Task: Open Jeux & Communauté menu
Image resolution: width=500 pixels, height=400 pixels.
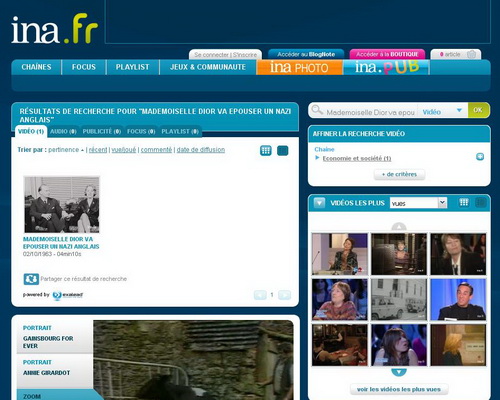Action: 208,67
